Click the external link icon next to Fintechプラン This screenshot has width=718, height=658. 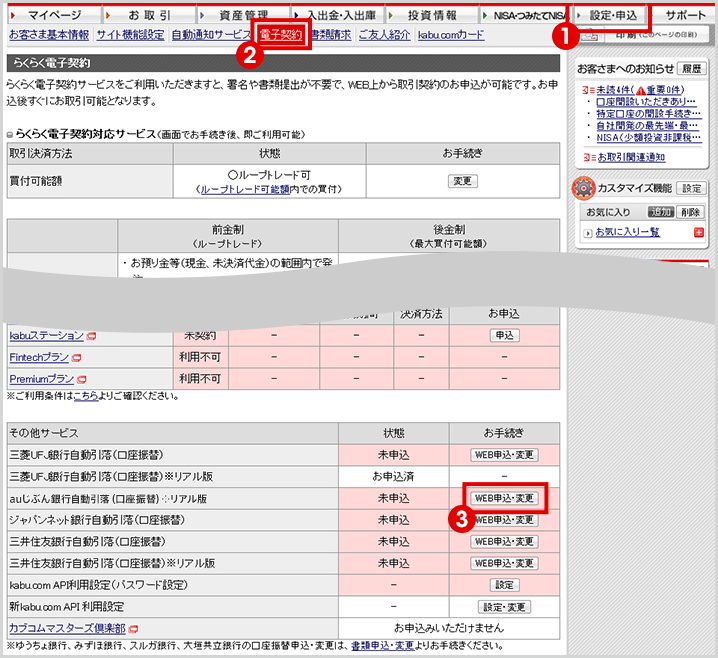click(77, 358)
